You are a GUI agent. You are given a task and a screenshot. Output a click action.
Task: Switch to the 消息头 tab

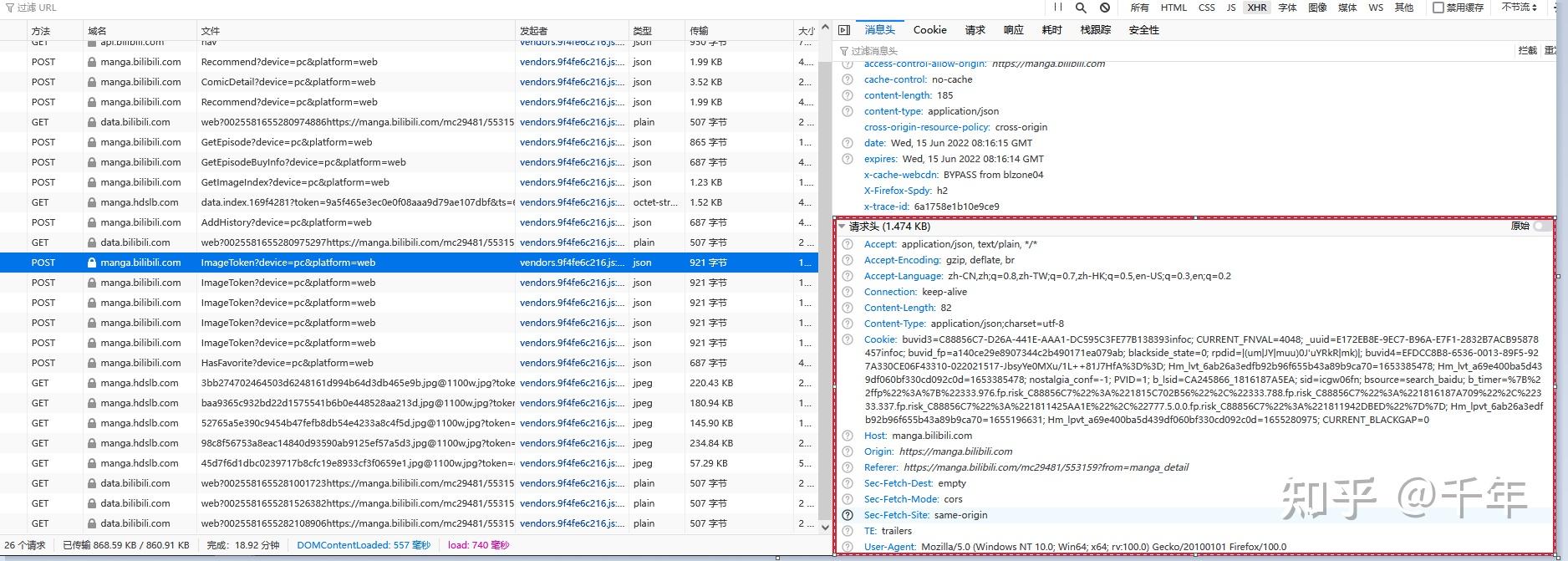pos(880,30)
